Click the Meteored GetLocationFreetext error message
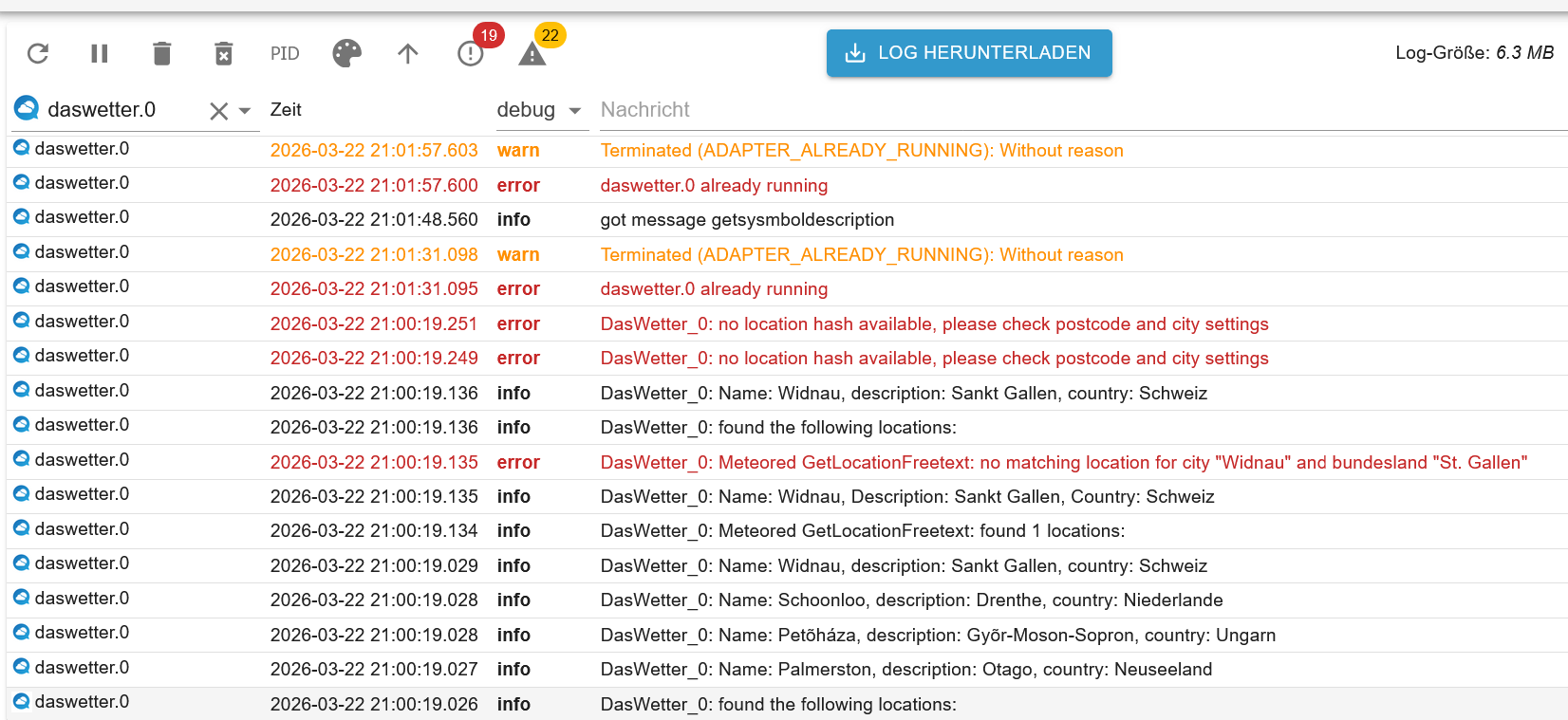1568x720 pixels. pyautogui.click(x=1064, y=463)
